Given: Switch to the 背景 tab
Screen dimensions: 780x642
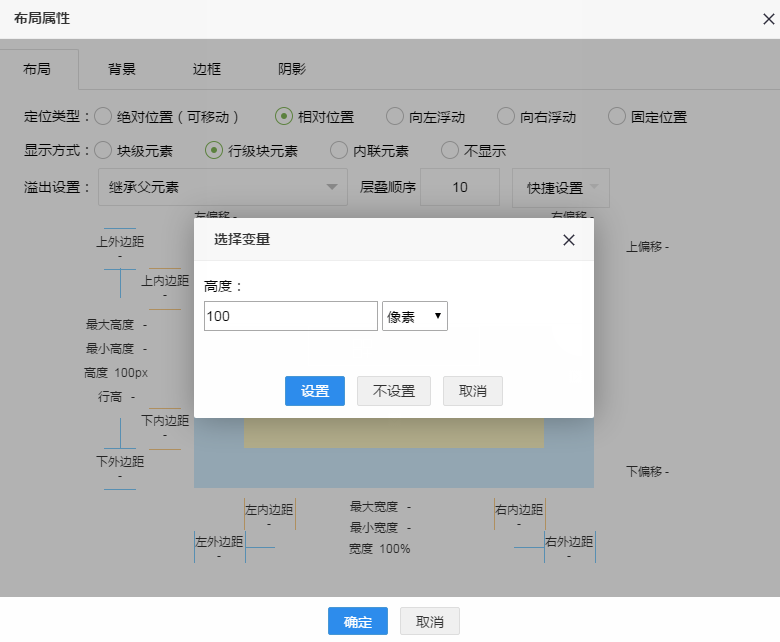Looking at the screenshot, I should [x=122, y=69].
